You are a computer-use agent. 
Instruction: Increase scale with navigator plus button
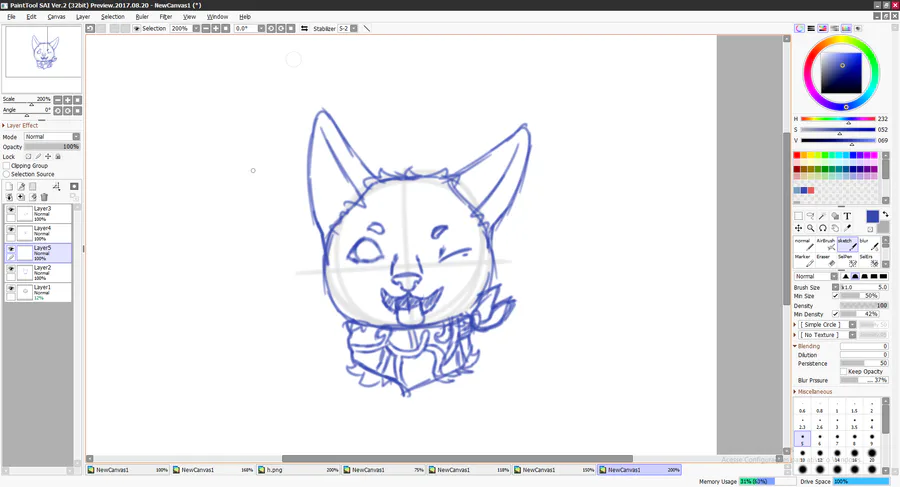pyautogui.click(x=68, y=100)
